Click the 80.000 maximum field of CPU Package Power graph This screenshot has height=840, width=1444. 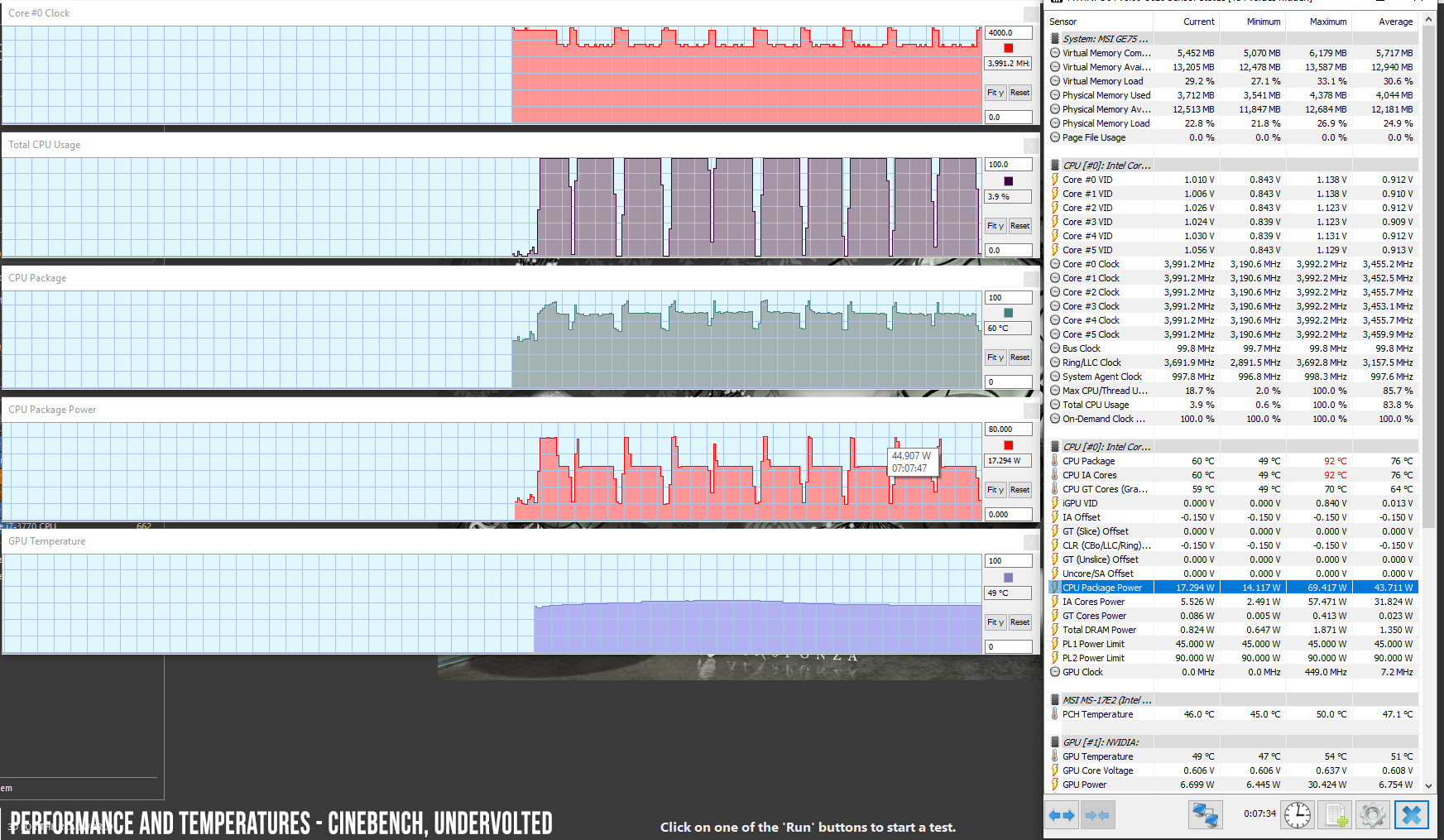click(x=1008, y=430)
